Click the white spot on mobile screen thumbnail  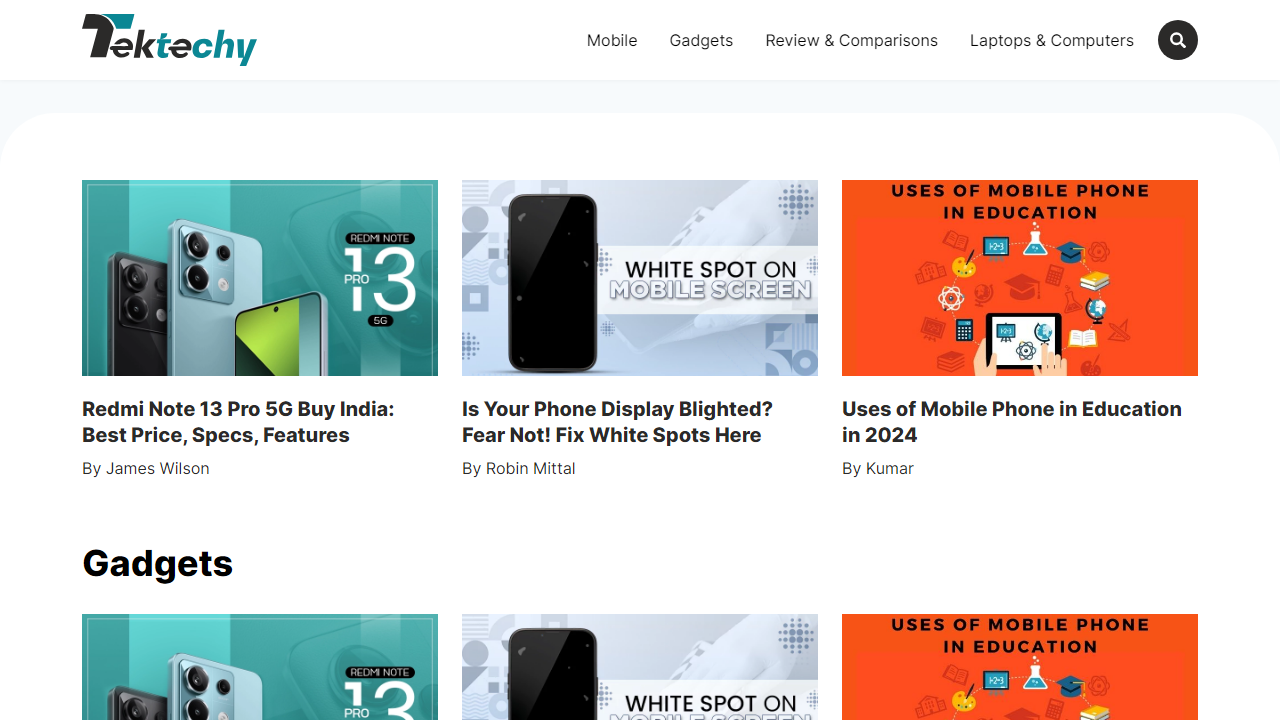(639, 278)
